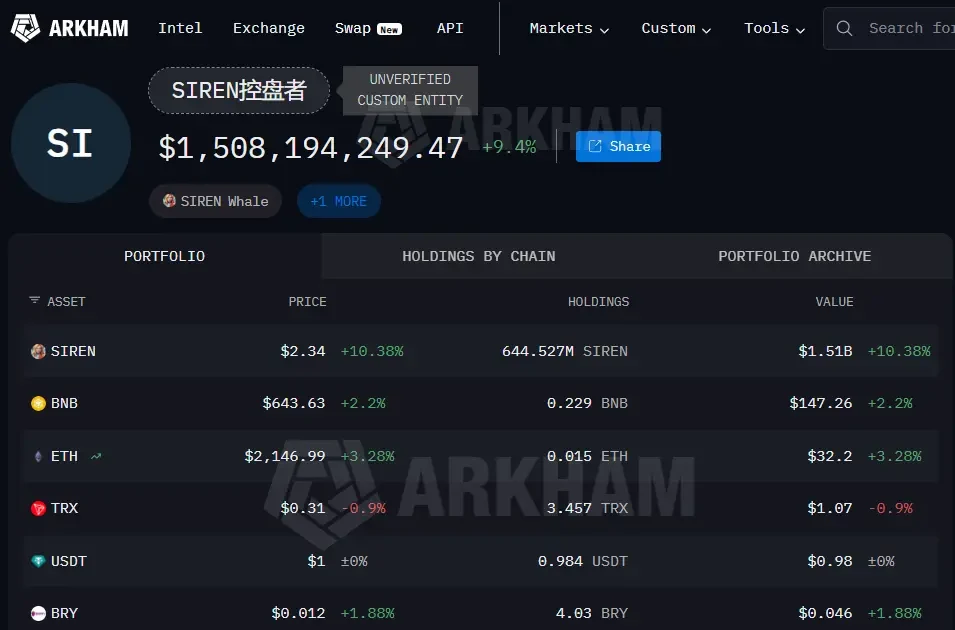Expand the Custom dropdown menu
This screenshot has height=630, width=955.
coord(676,28)
